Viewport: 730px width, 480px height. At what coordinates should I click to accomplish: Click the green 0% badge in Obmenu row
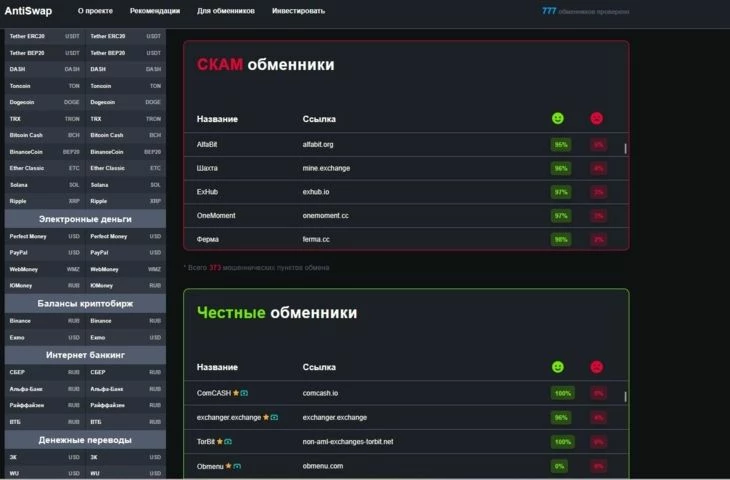(559, 466)
